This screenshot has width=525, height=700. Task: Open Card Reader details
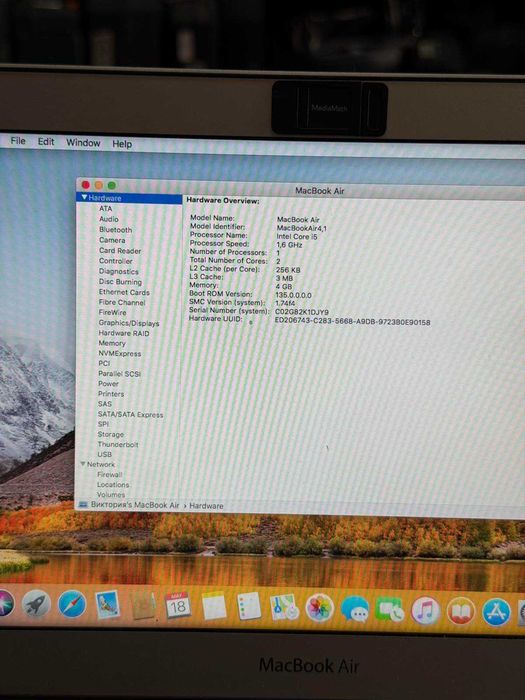[120, 250]
